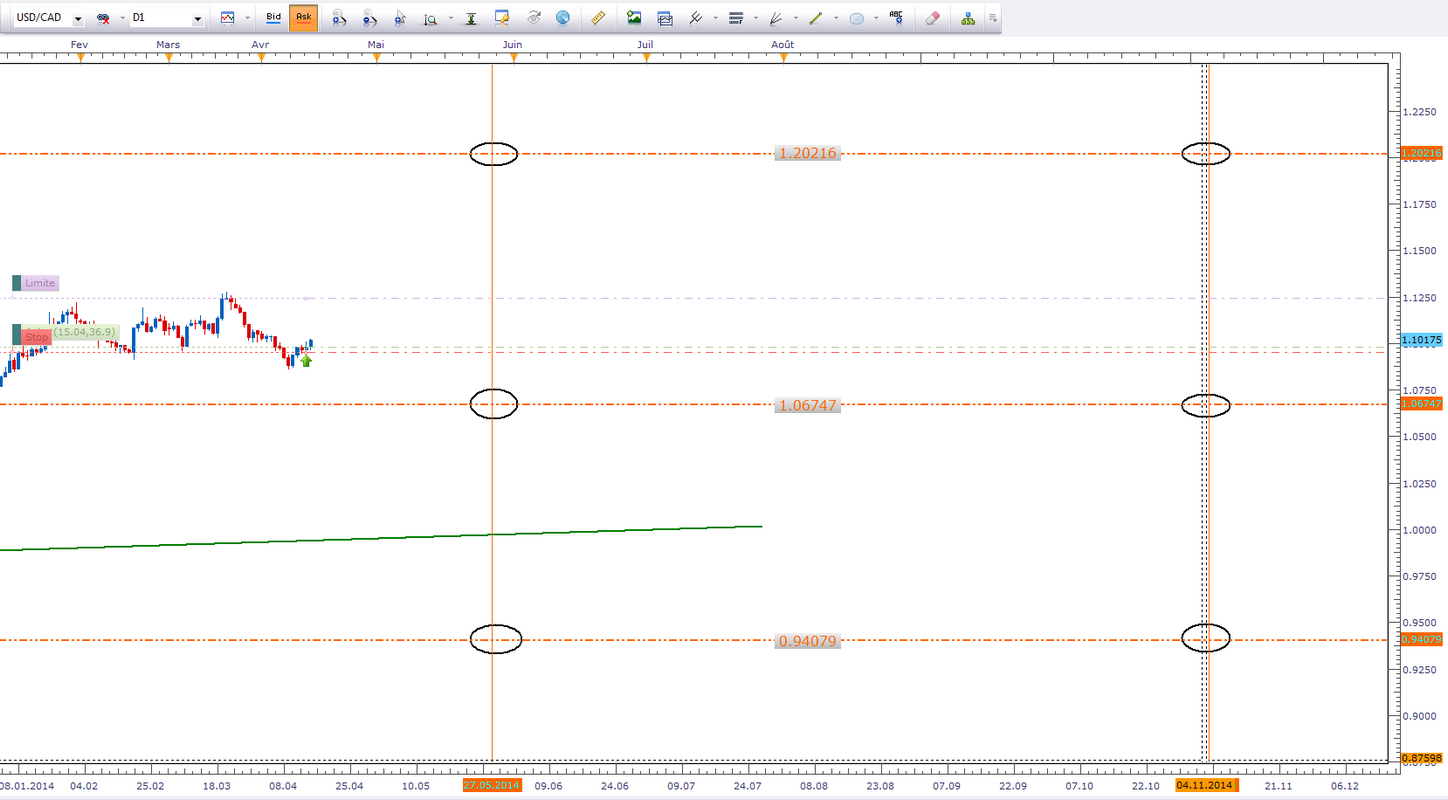Image resolution: width=1448 pixels, height=800 pixels.
Task: Expand the trend line dropdown arrow
Action: [836, 18]
